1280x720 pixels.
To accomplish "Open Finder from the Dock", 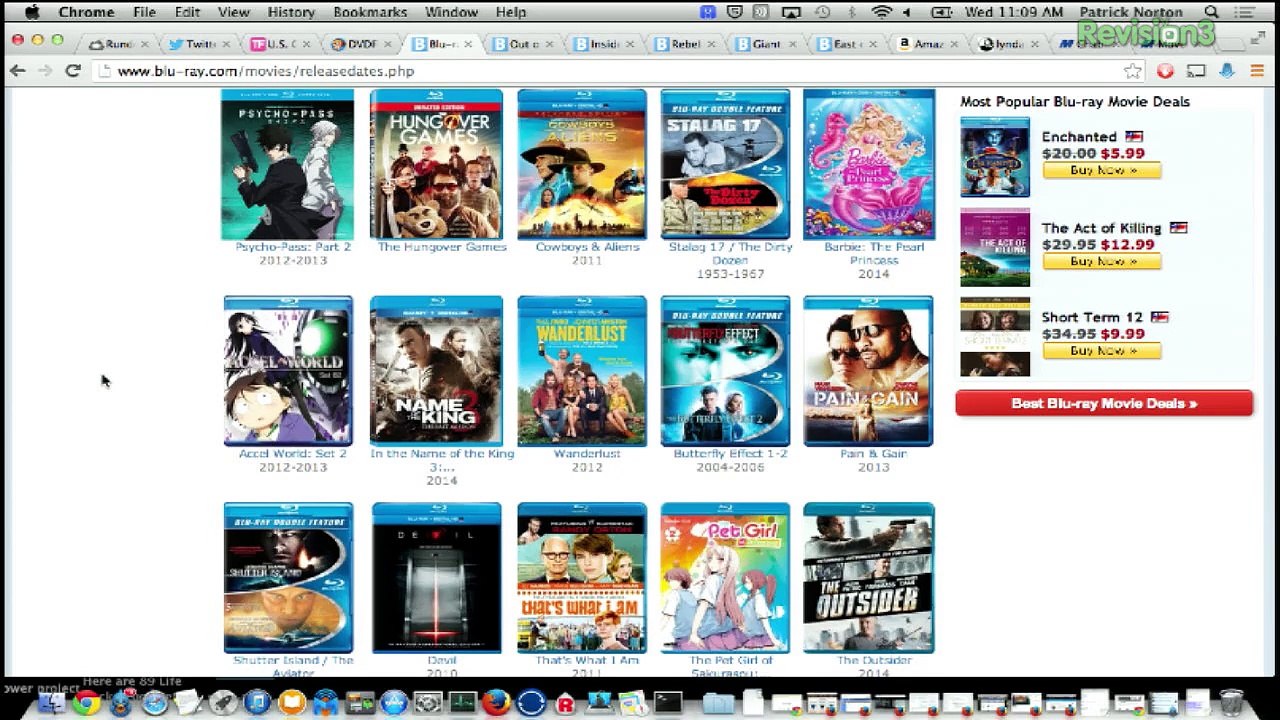I will (x=52, y=703).
